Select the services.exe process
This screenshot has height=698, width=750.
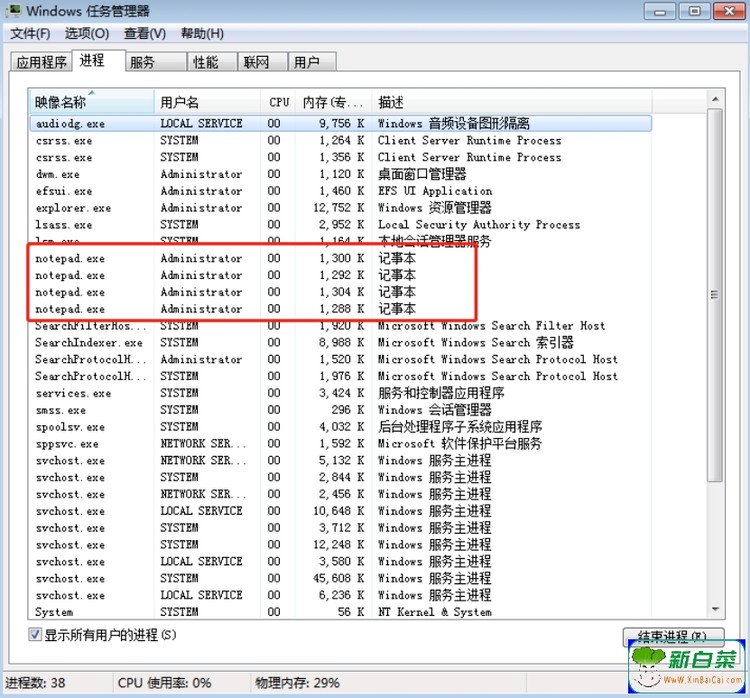click(341, 393)
